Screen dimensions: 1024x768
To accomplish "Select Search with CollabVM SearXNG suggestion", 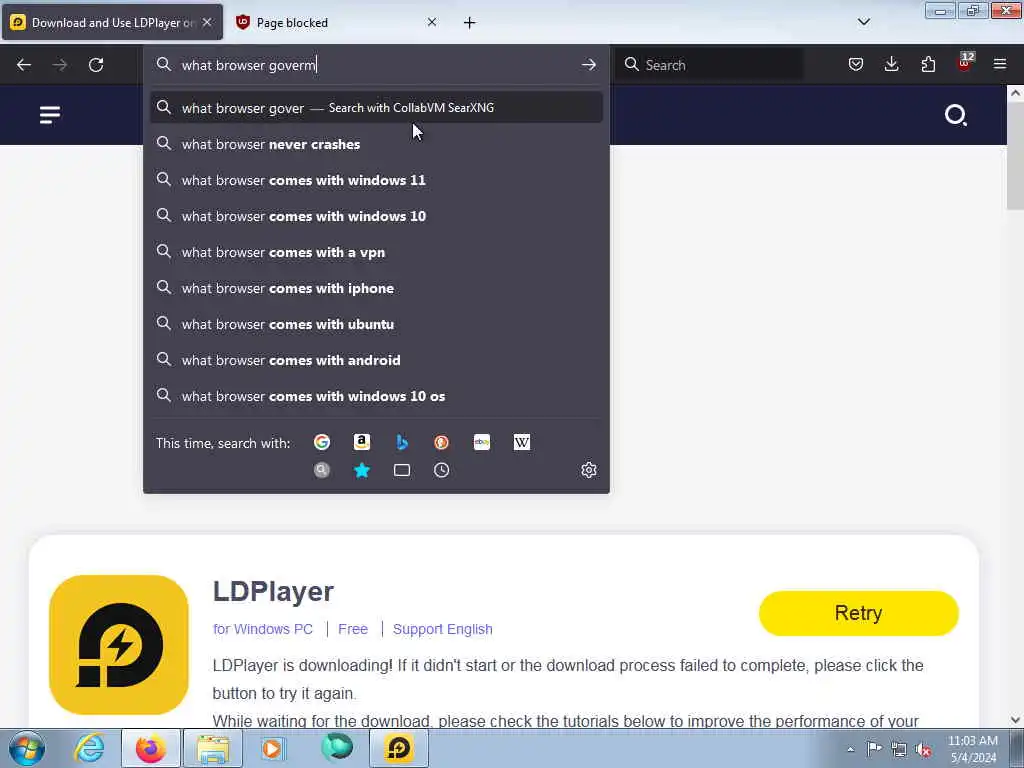I will (376, 108).
